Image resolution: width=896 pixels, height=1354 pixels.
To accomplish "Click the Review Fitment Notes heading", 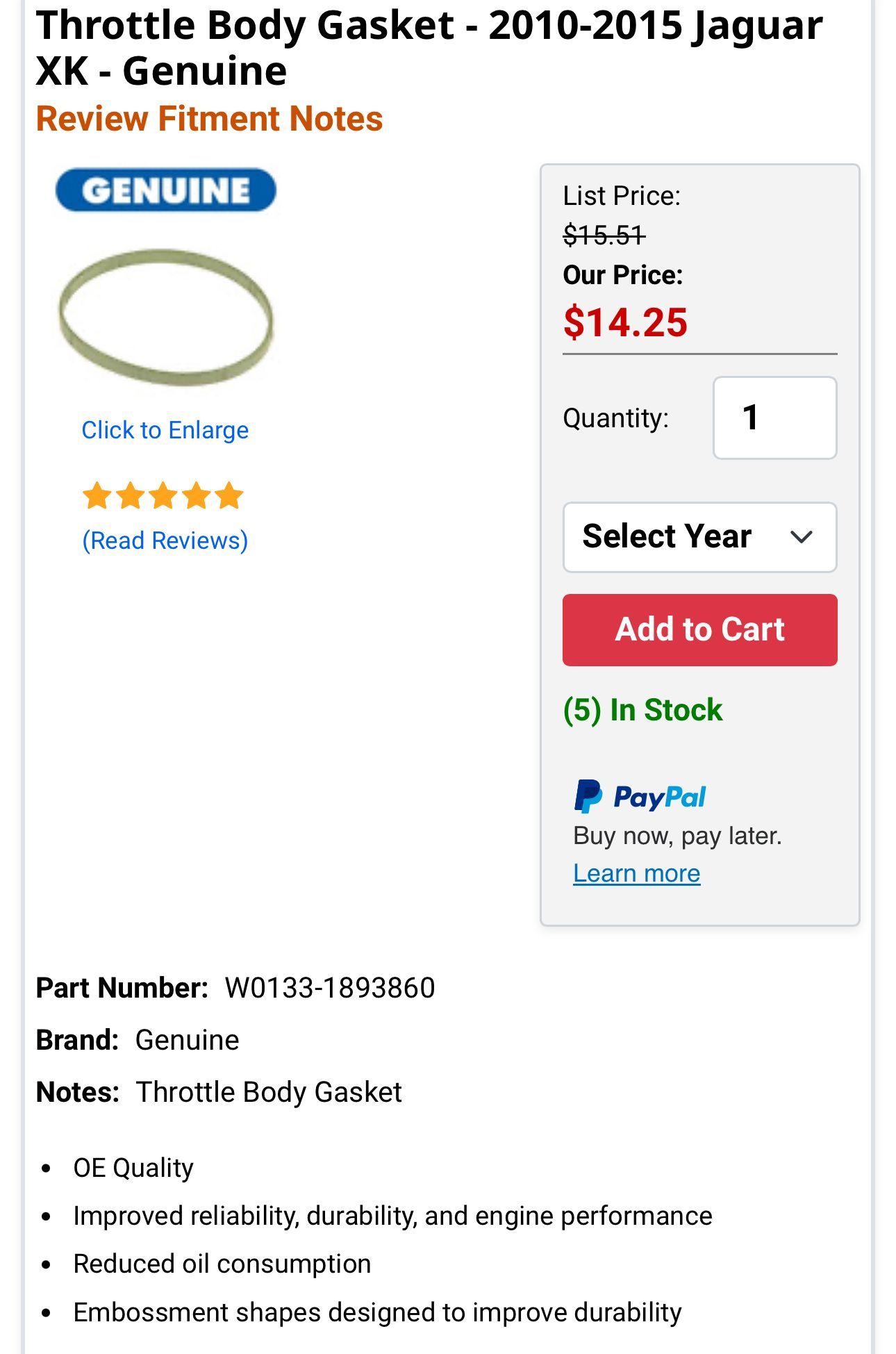I will [x=209, y=119].
